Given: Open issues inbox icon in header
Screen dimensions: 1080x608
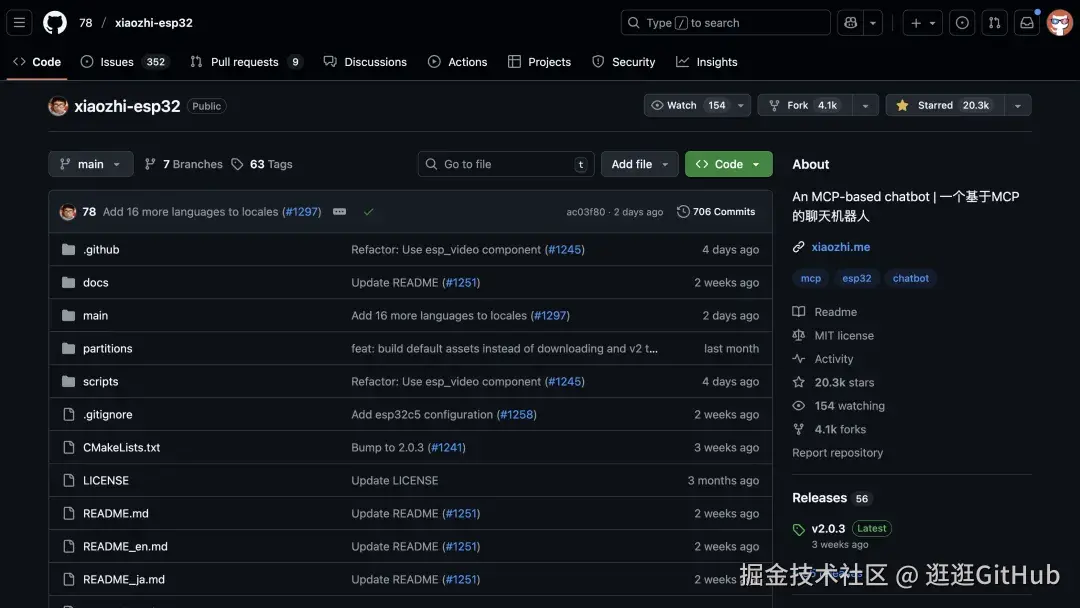Looking at the screenshot, I should [962, 23].
